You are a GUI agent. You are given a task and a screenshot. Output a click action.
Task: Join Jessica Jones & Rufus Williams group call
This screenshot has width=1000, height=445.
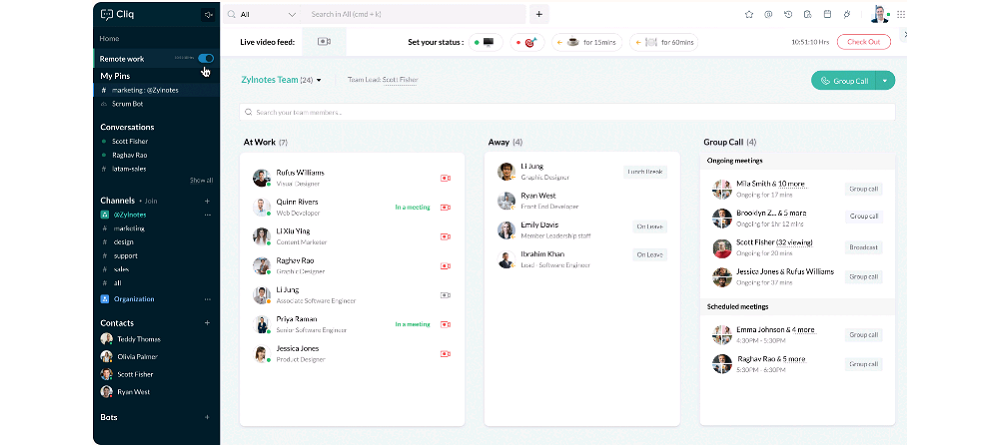[x=864, y=277]
